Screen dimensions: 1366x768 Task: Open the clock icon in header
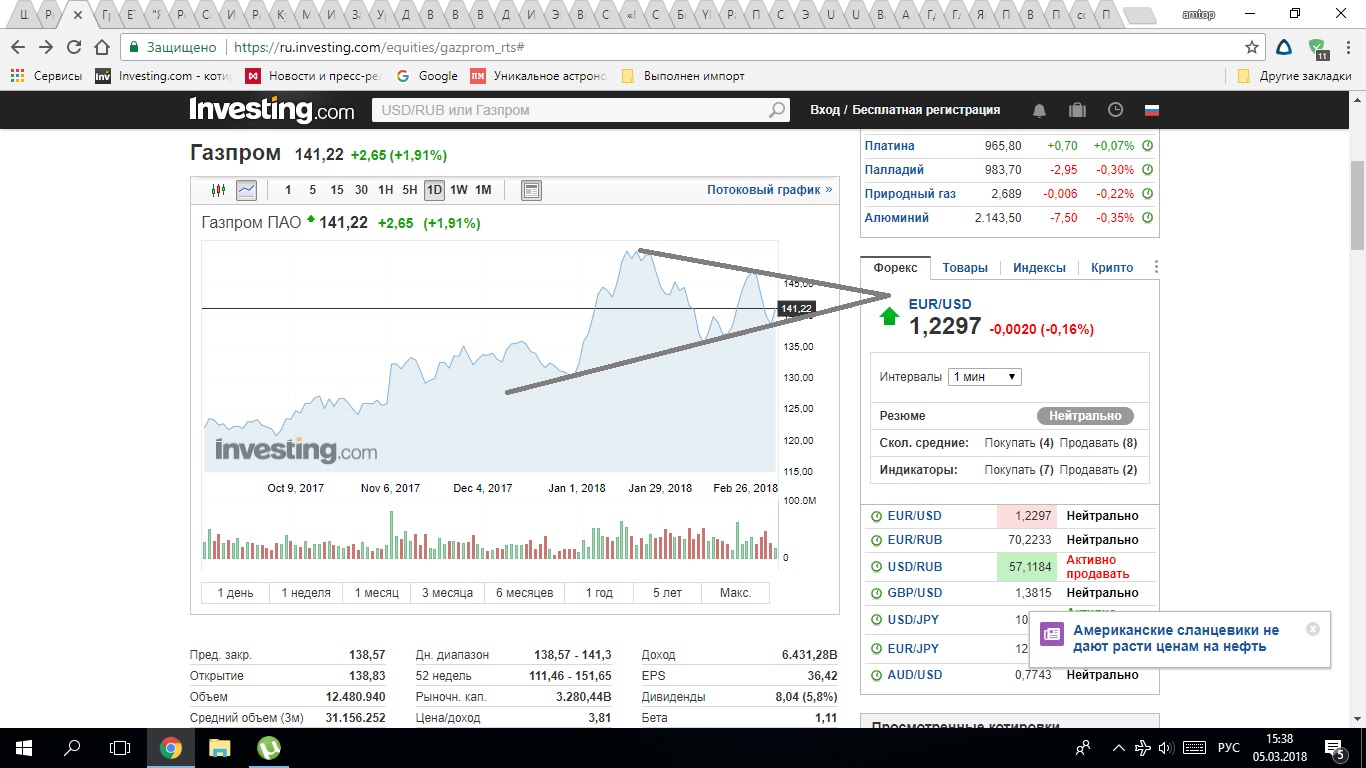[x=1115, y=110]
